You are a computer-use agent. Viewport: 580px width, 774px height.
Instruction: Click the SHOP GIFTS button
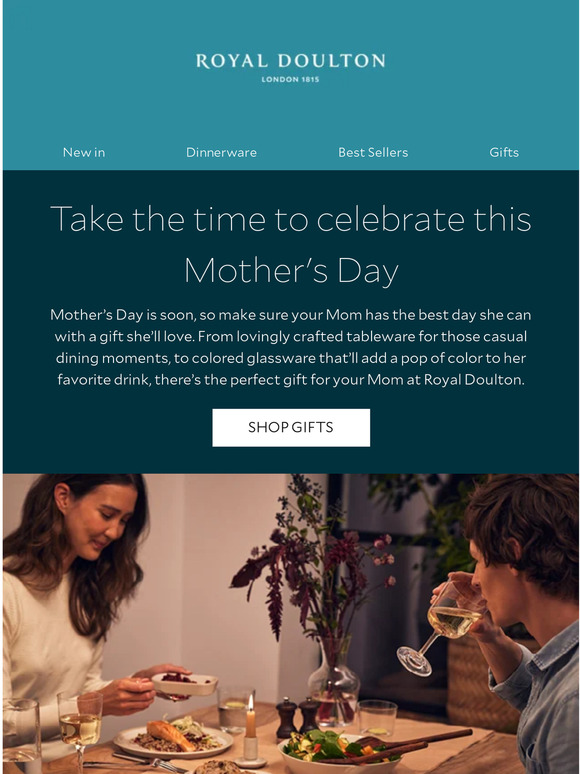291,427
